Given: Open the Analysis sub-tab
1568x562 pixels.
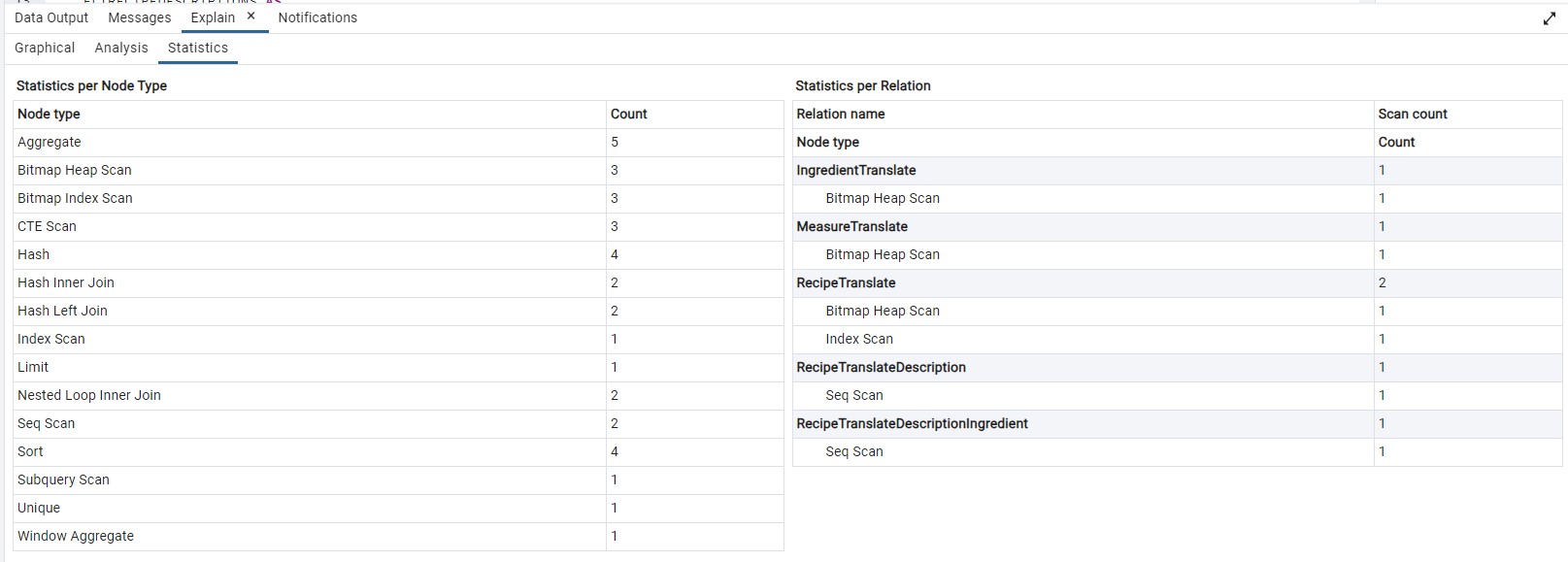Looking at the screenshot, I should 121,48.
